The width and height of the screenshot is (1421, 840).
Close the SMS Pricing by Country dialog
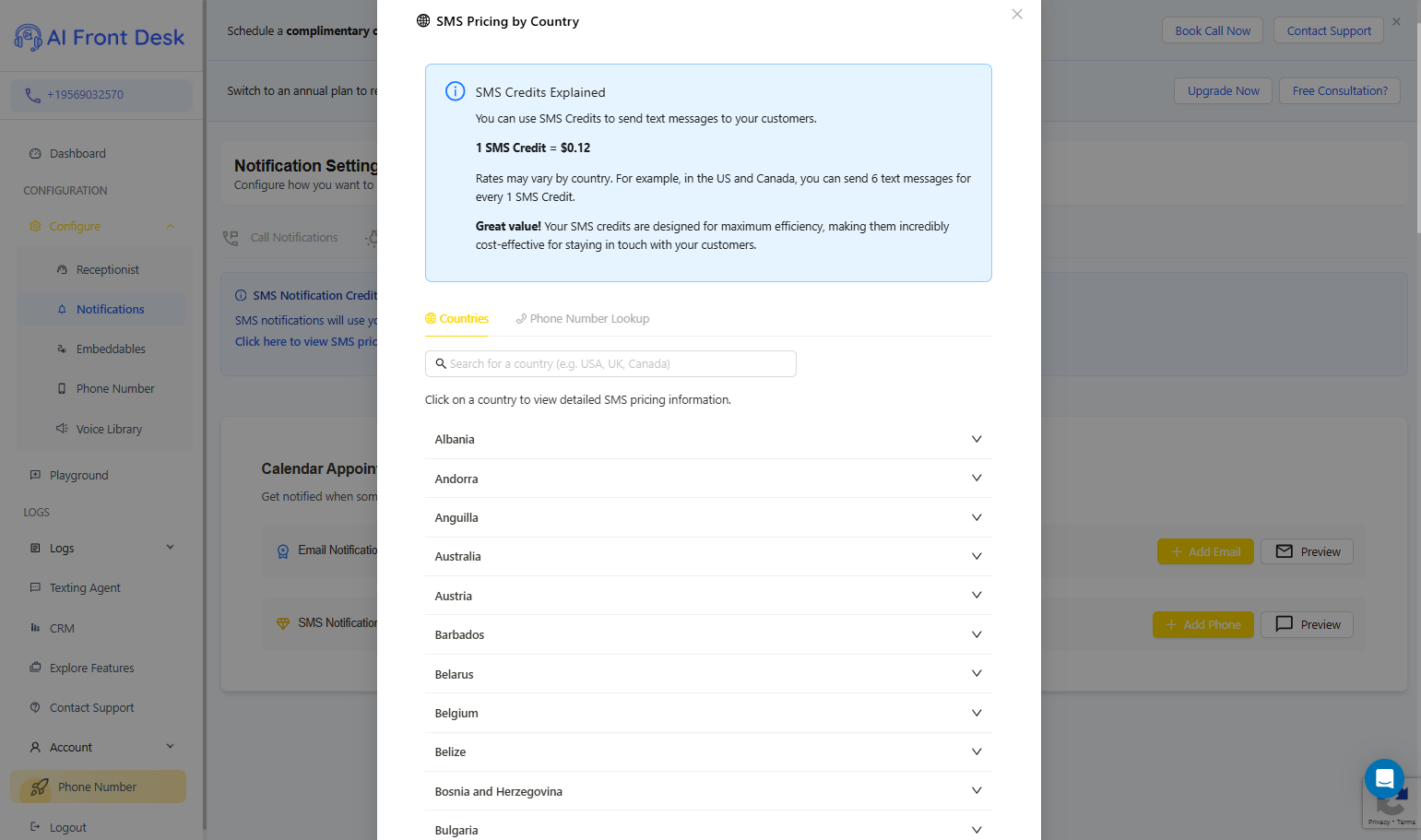pos(1017,14)
